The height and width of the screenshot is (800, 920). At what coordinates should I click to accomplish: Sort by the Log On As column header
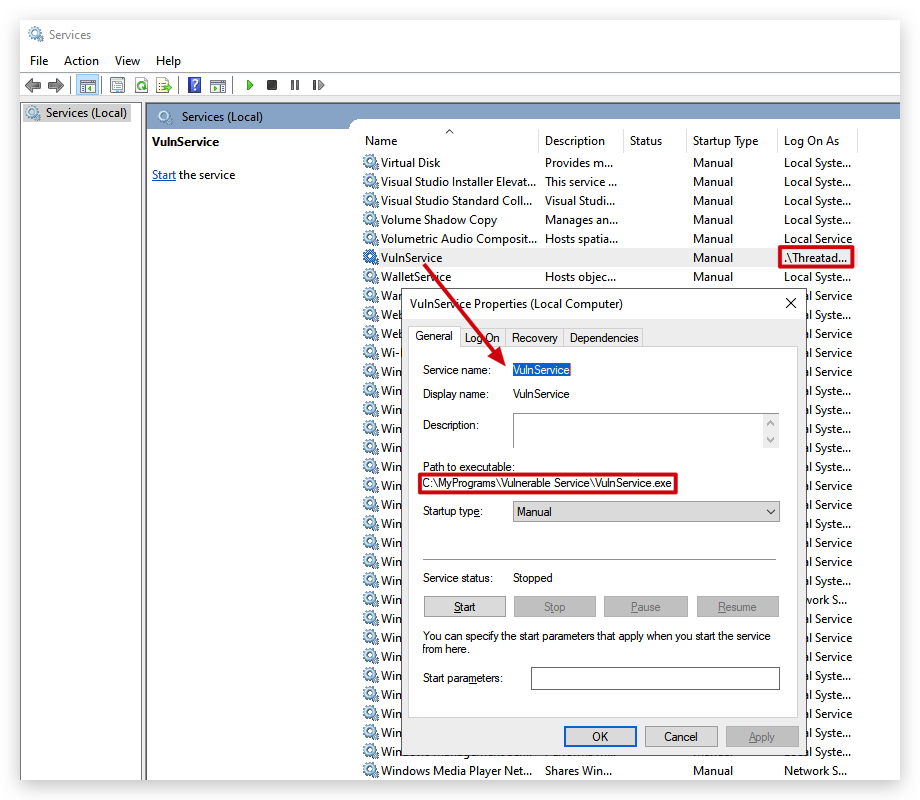coord(817,141)
